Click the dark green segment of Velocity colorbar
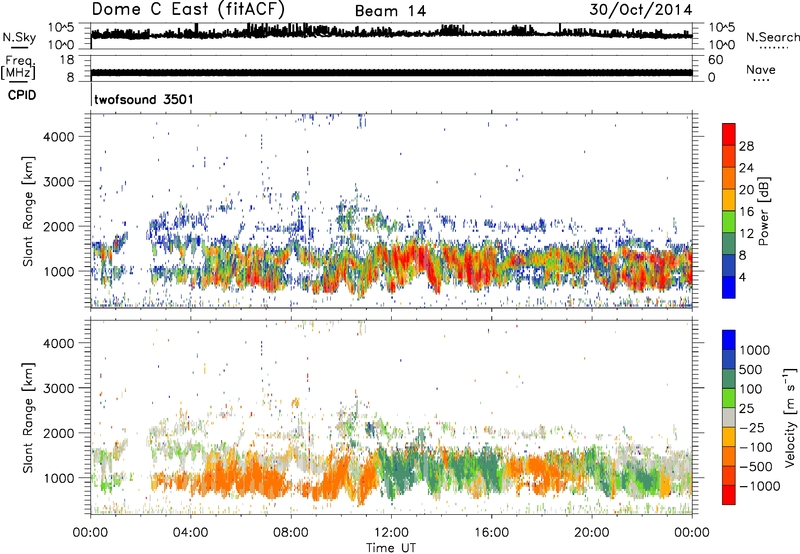Image resolution: width=800 pixels, height=554 pixels. click(x=729, y=379)
